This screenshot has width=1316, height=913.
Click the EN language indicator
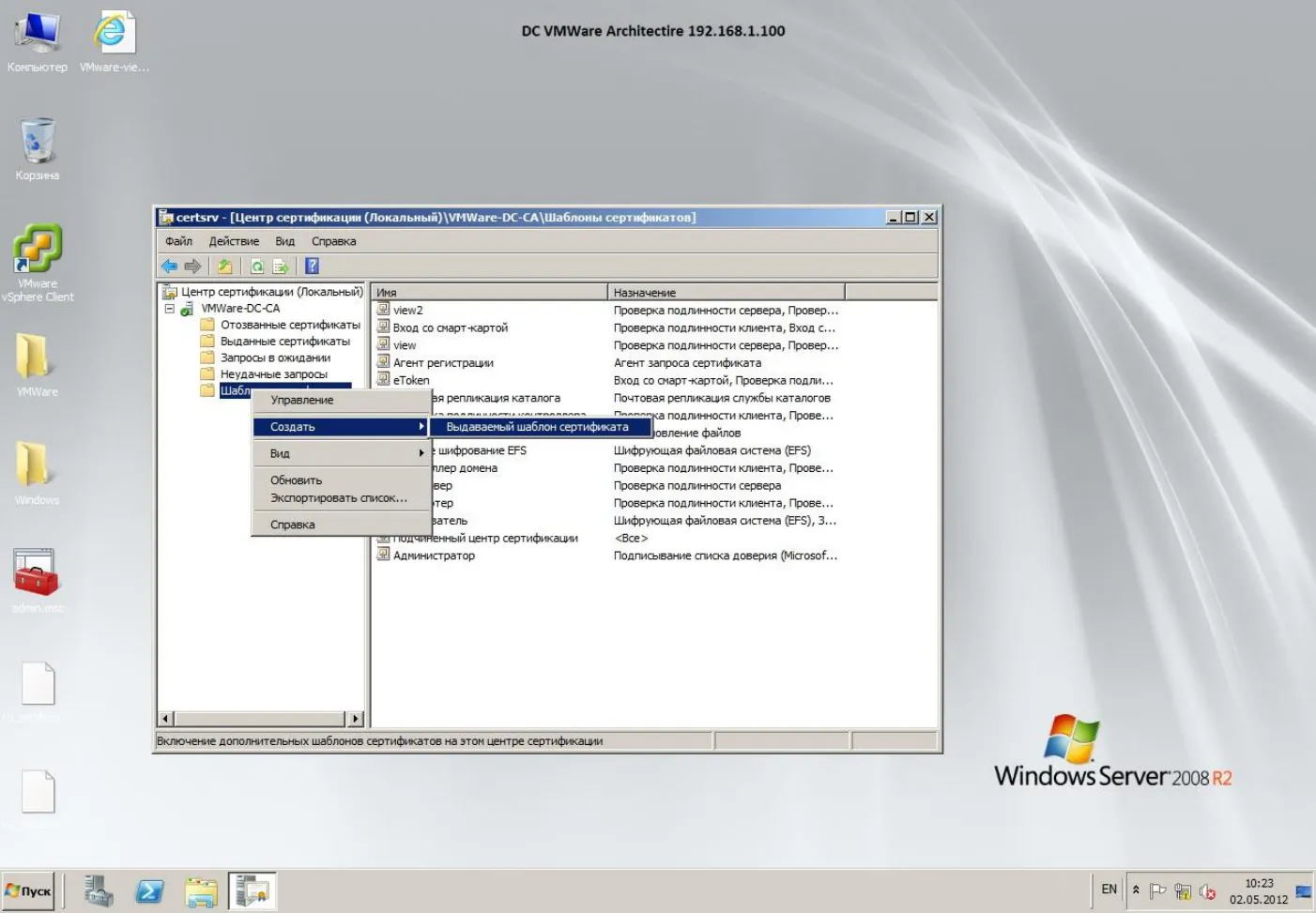coord(1109,890)
